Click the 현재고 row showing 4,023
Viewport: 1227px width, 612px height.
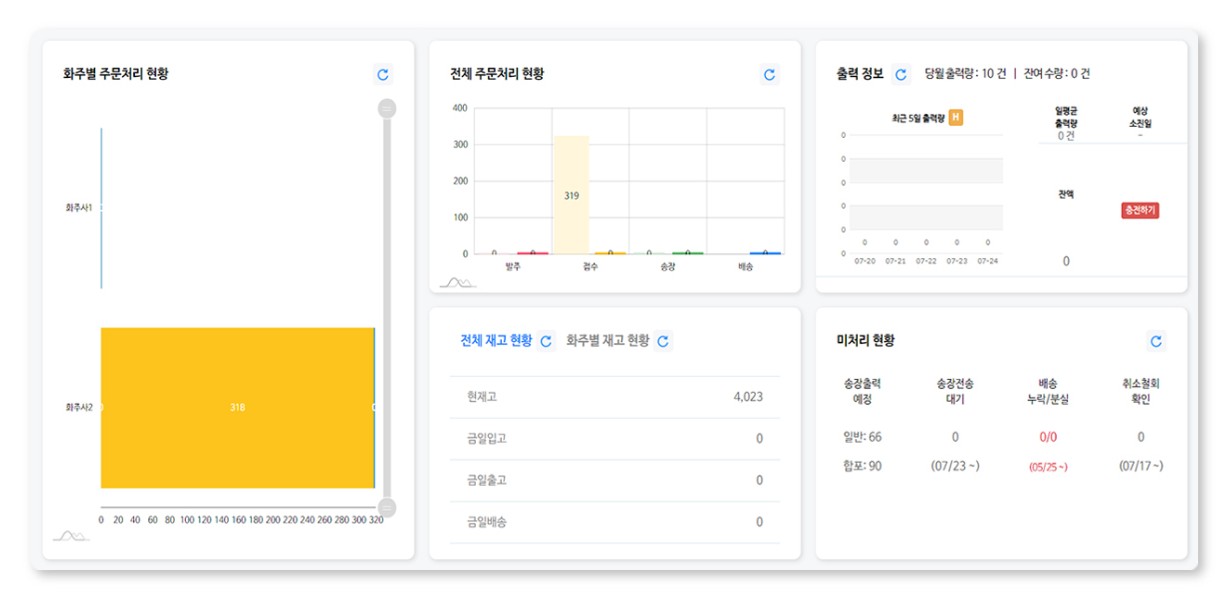coord(614,397)
